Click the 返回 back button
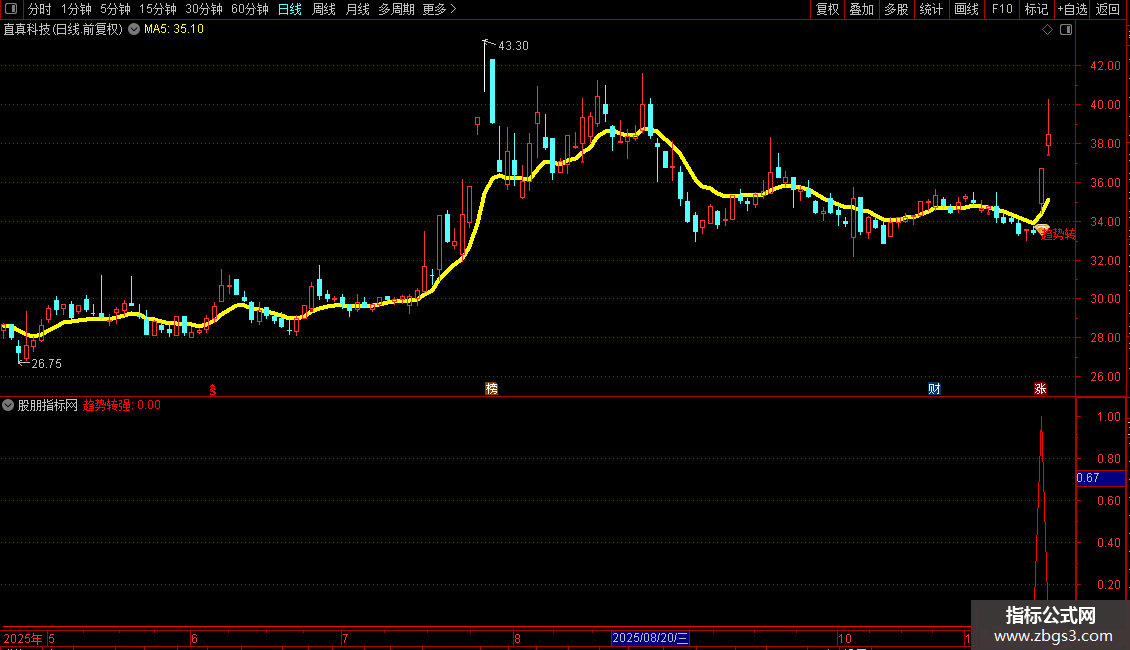This screenshot has height=650, width=1130. coord(1108,9)
